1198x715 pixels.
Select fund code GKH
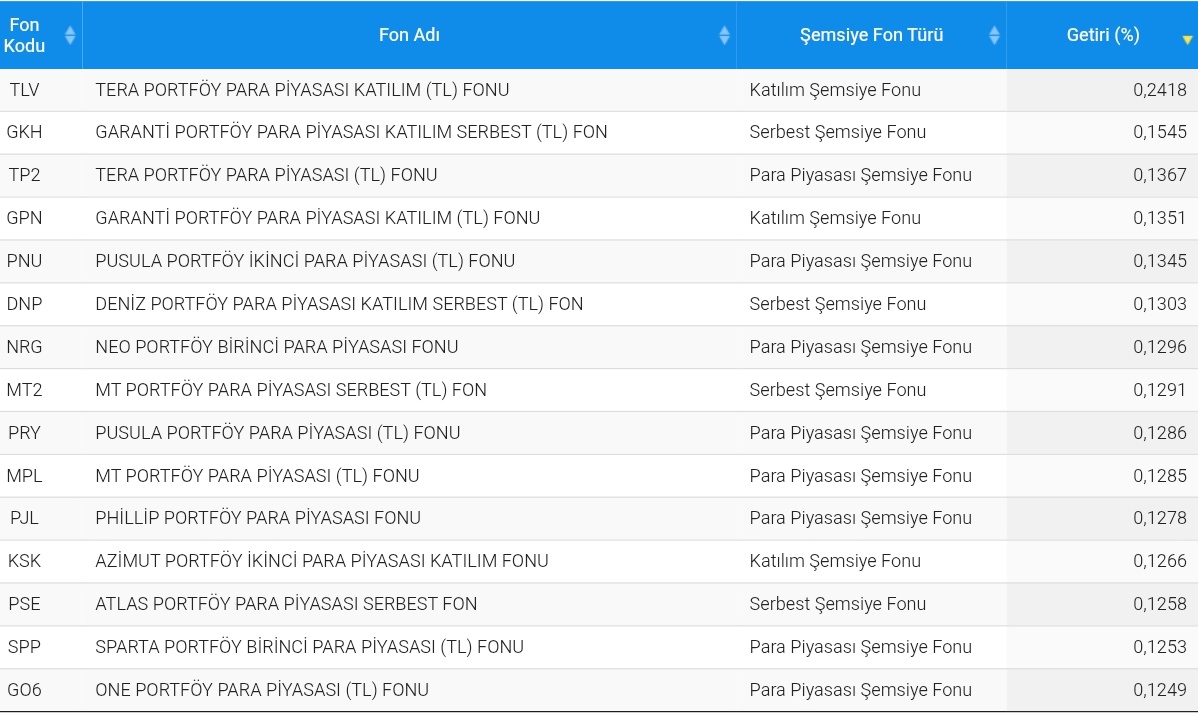point(24,132)
